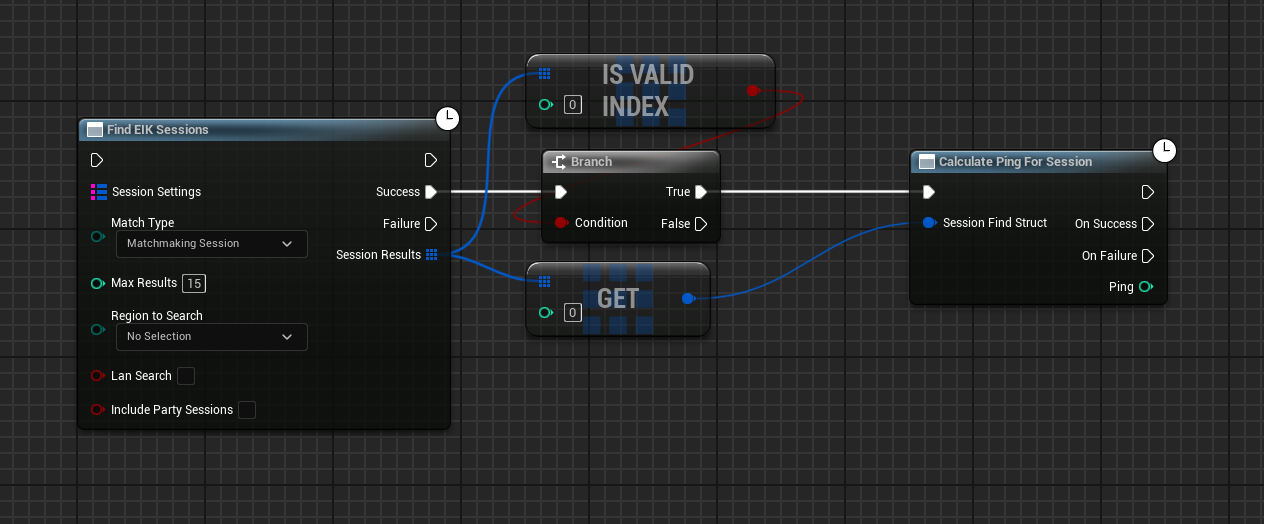Click the index field on the GET node
Viewport: 1264px width, 524px height.
572,313
